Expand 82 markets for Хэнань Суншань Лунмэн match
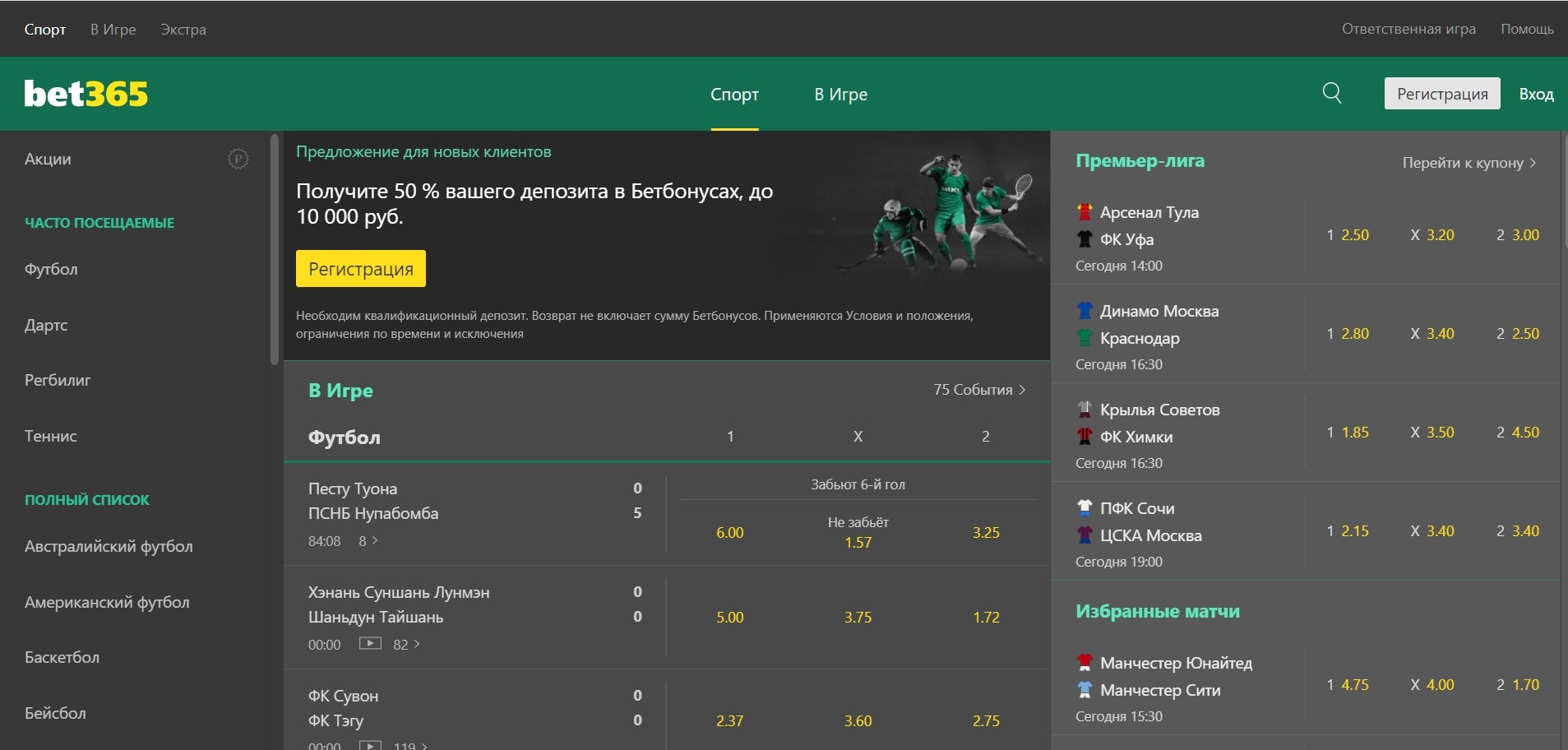This screenshot has height=750, width=1568. [x=407, y=644]
